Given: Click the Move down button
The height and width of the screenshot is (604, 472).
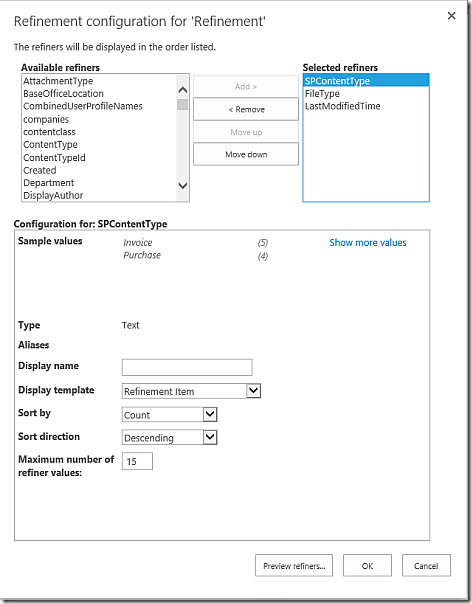Looking at the screenshot, I should click(246, 154).
